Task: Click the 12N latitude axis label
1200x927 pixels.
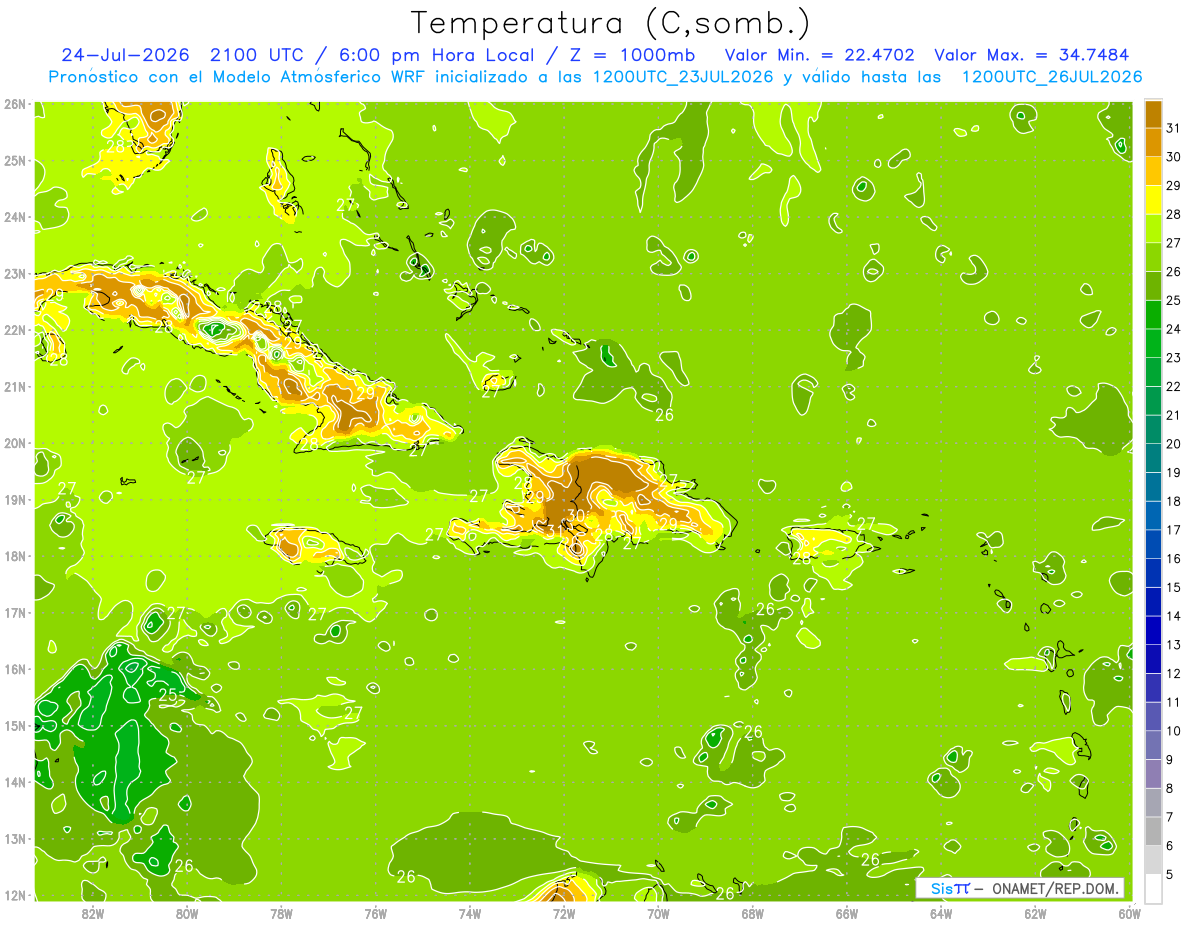Action: click(15, 895)
